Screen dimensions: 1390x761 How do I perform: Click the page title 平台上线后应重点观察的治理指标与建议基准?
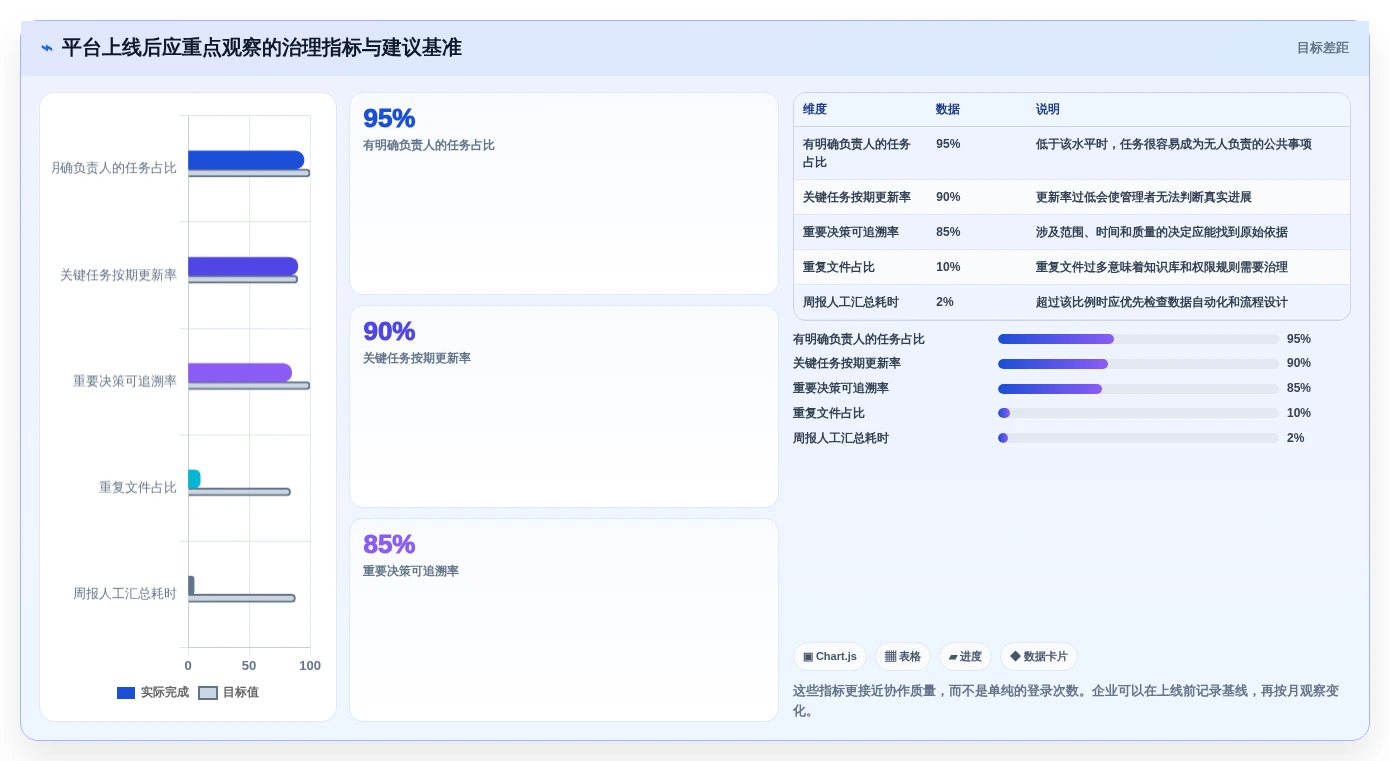click(x=262, y=48)
